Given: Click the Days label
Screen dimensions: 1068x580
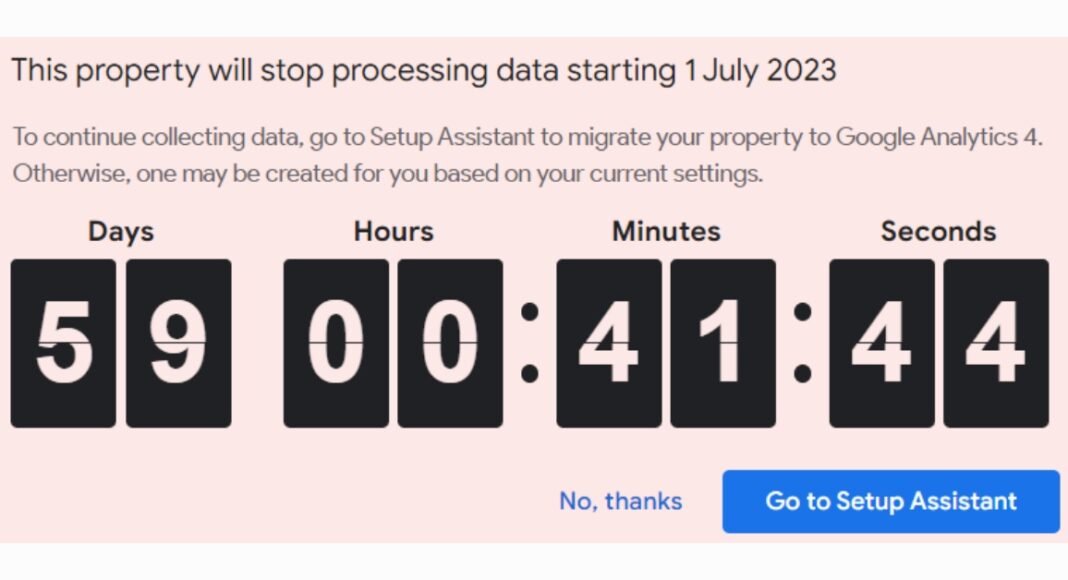Looking at the screenshot, I should pos(121,232).
